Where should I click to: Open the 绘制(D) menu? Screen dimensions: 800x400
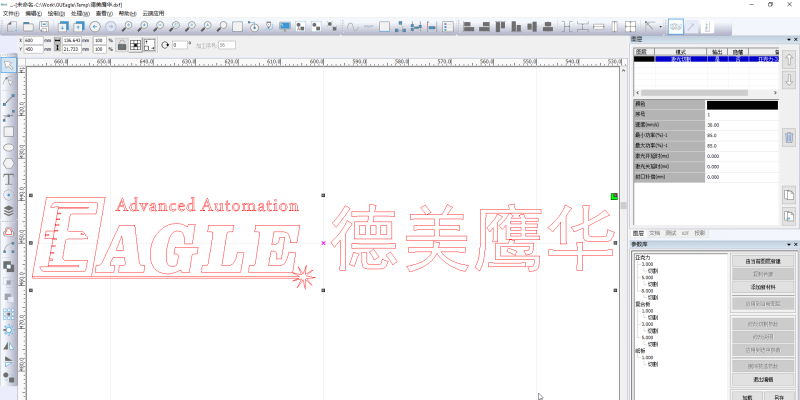(56, 13)
